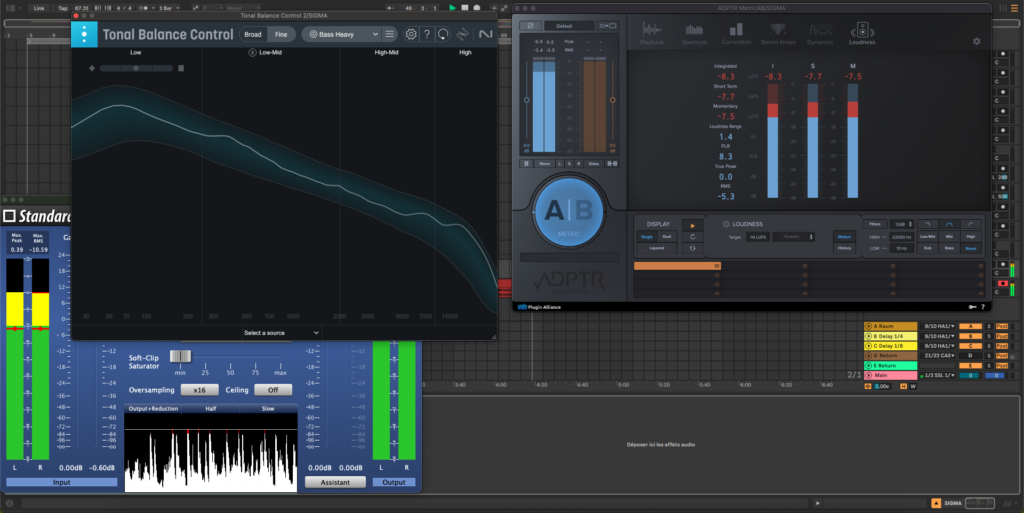Open Tonal Balance Control settings gear
The height and width of the screenshot is (513, 1024).
tap(411, 34)
